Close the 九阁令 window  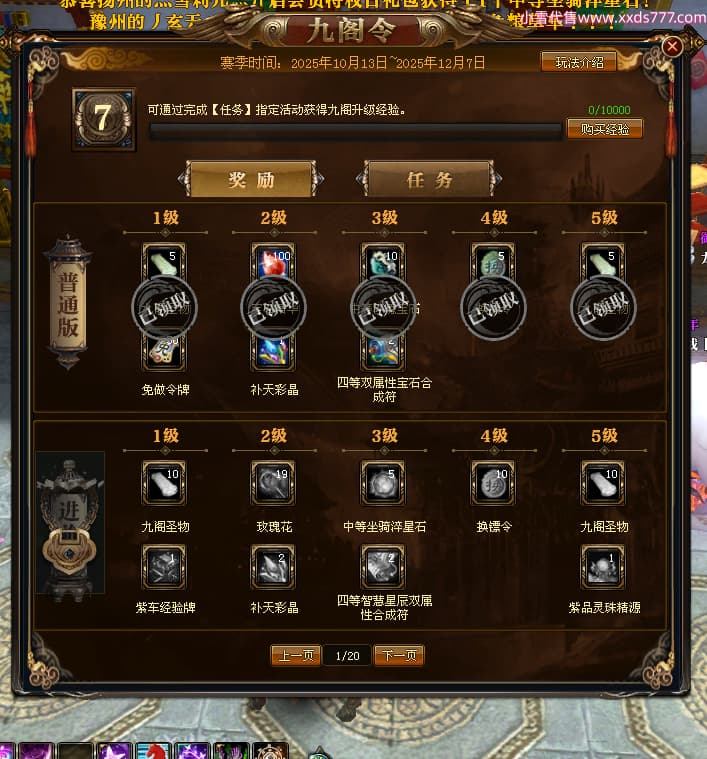[x=672, y=46]
